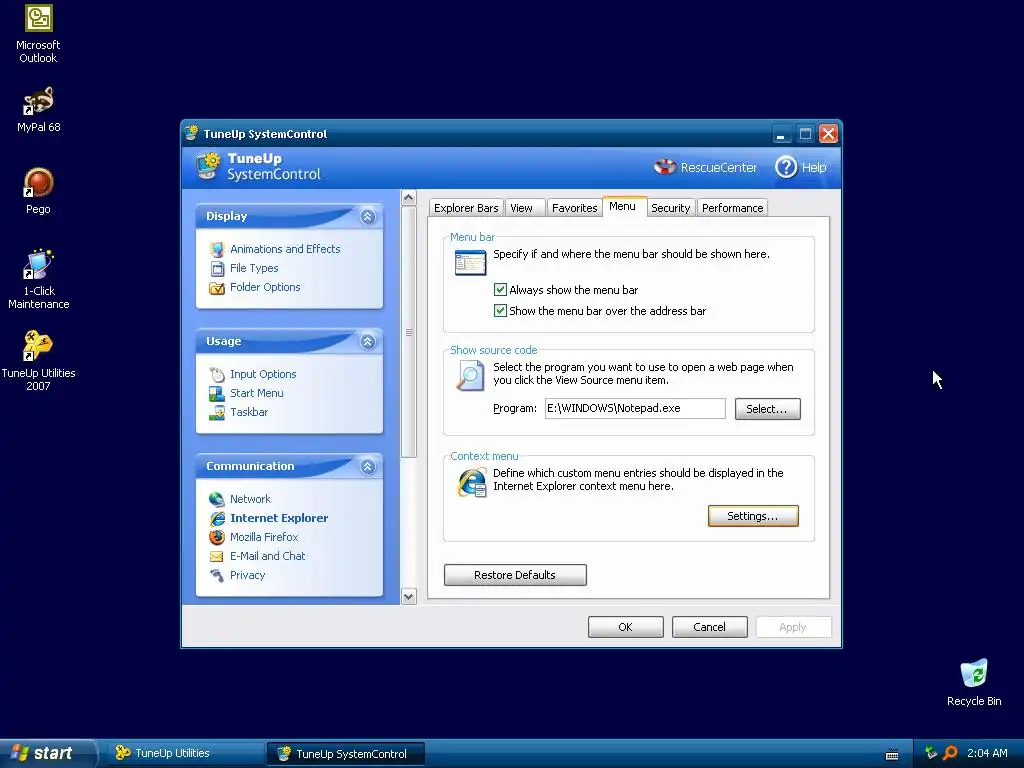The height and width of the screenshot is (768, 1024).
Task: Select TuneUp Utilities 2007 desktop icon
Action: tap(39, 346)
